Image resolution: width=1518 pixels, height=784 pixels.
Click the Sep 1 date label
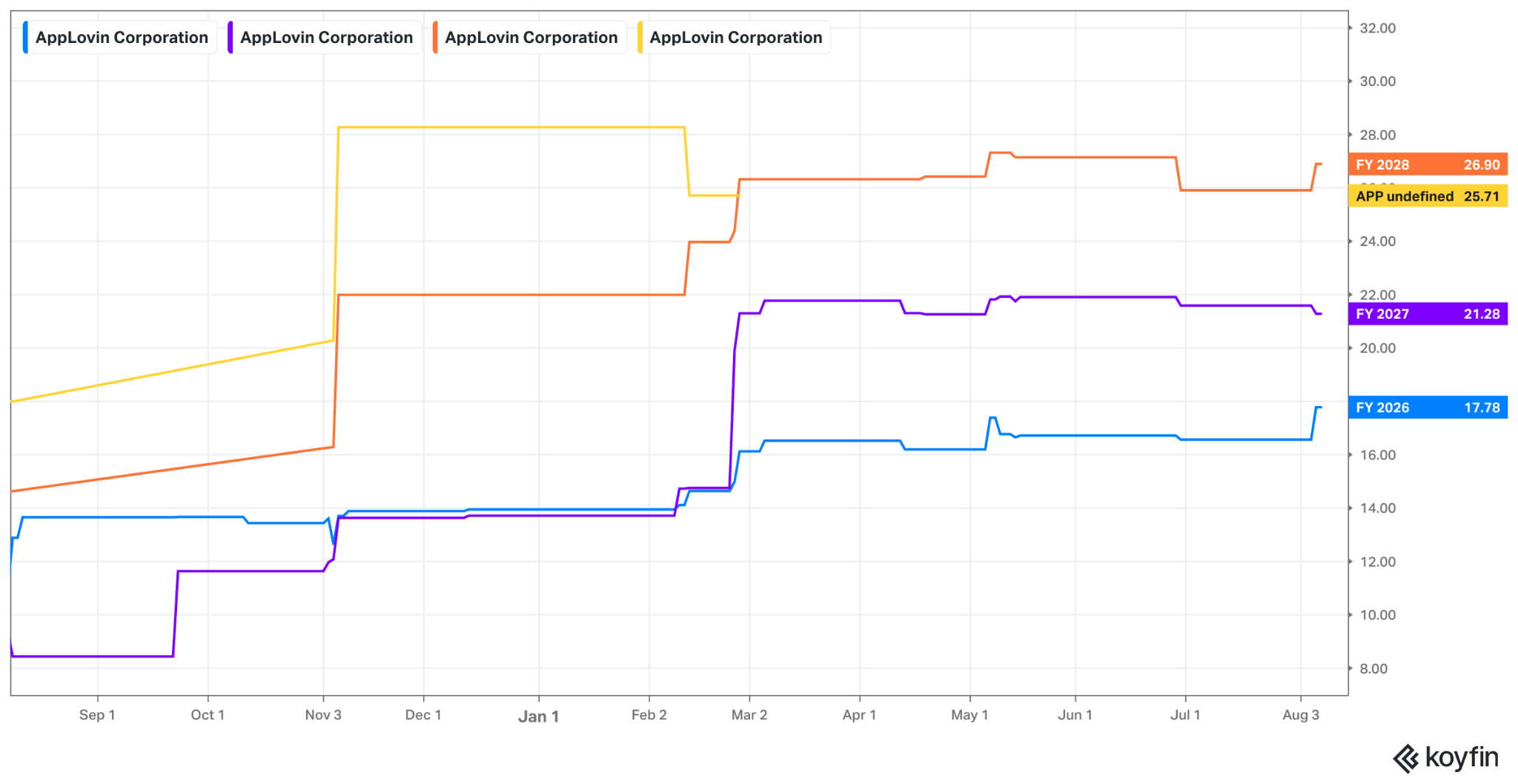tap(97, 715)
